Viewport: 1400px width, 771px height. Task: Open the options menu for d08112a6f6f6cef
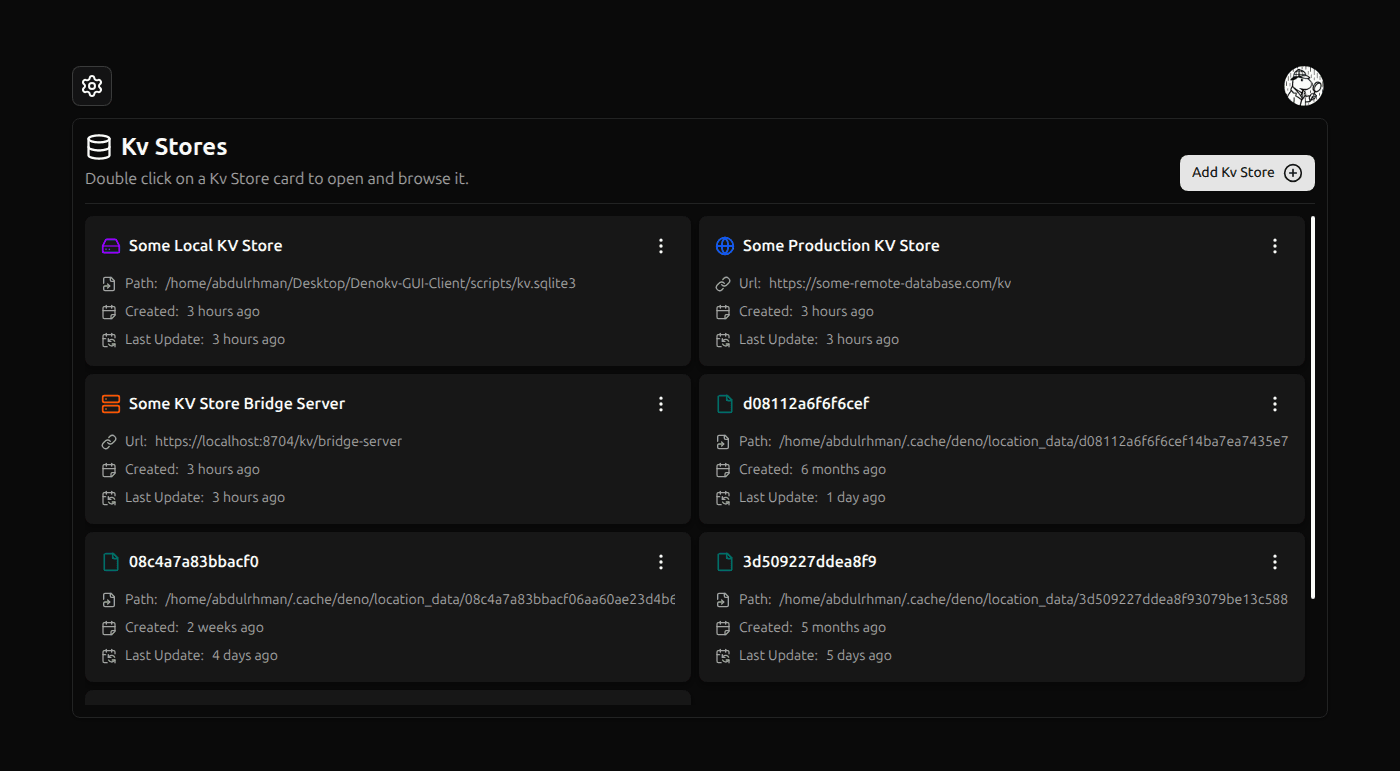[x=1275, y=403]
